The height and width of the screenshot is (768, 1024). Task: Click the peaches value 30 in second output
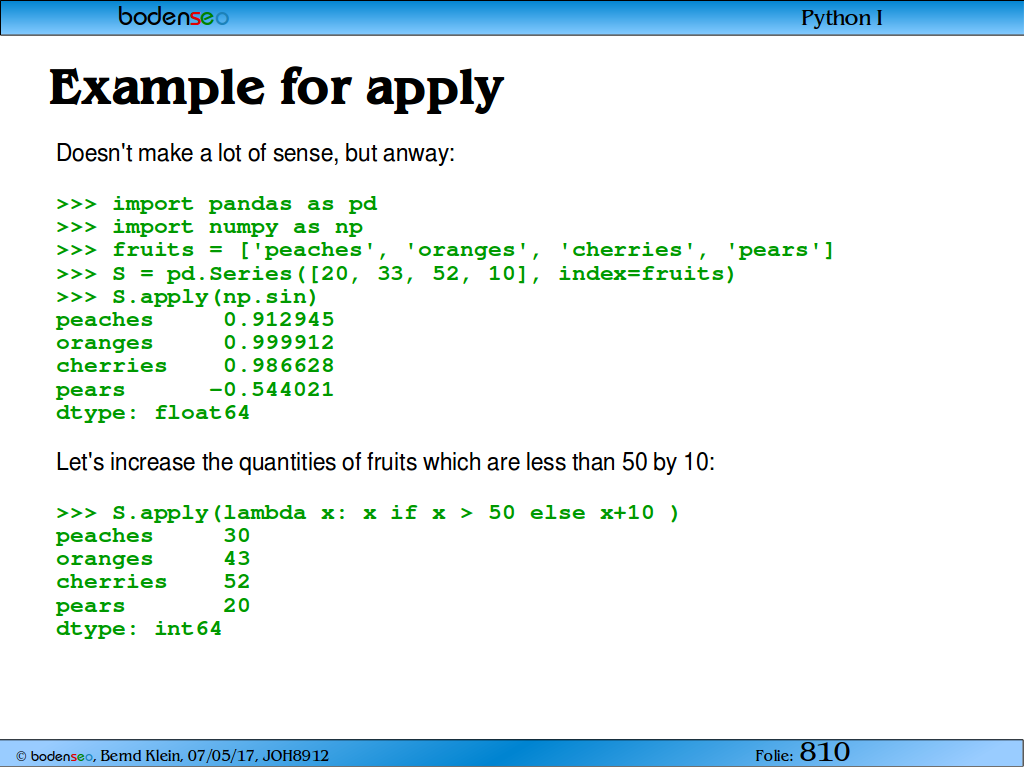pyautogui.click(x=236, y=536)
